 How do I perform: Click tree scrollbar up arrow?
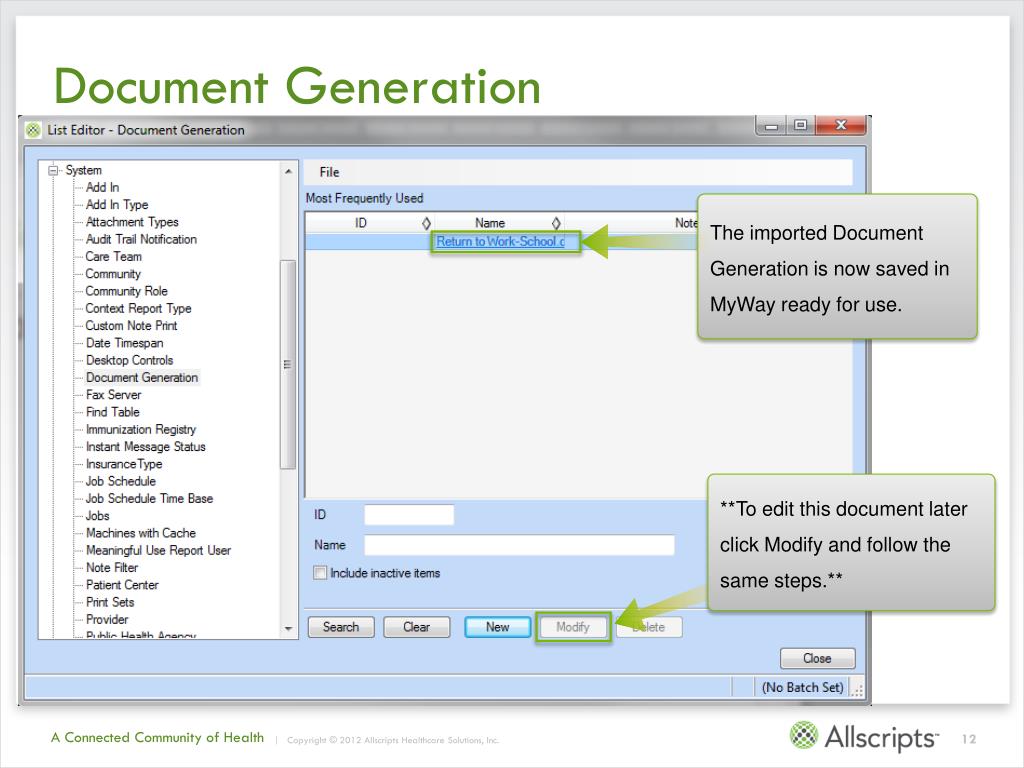(x=288, y=171)
